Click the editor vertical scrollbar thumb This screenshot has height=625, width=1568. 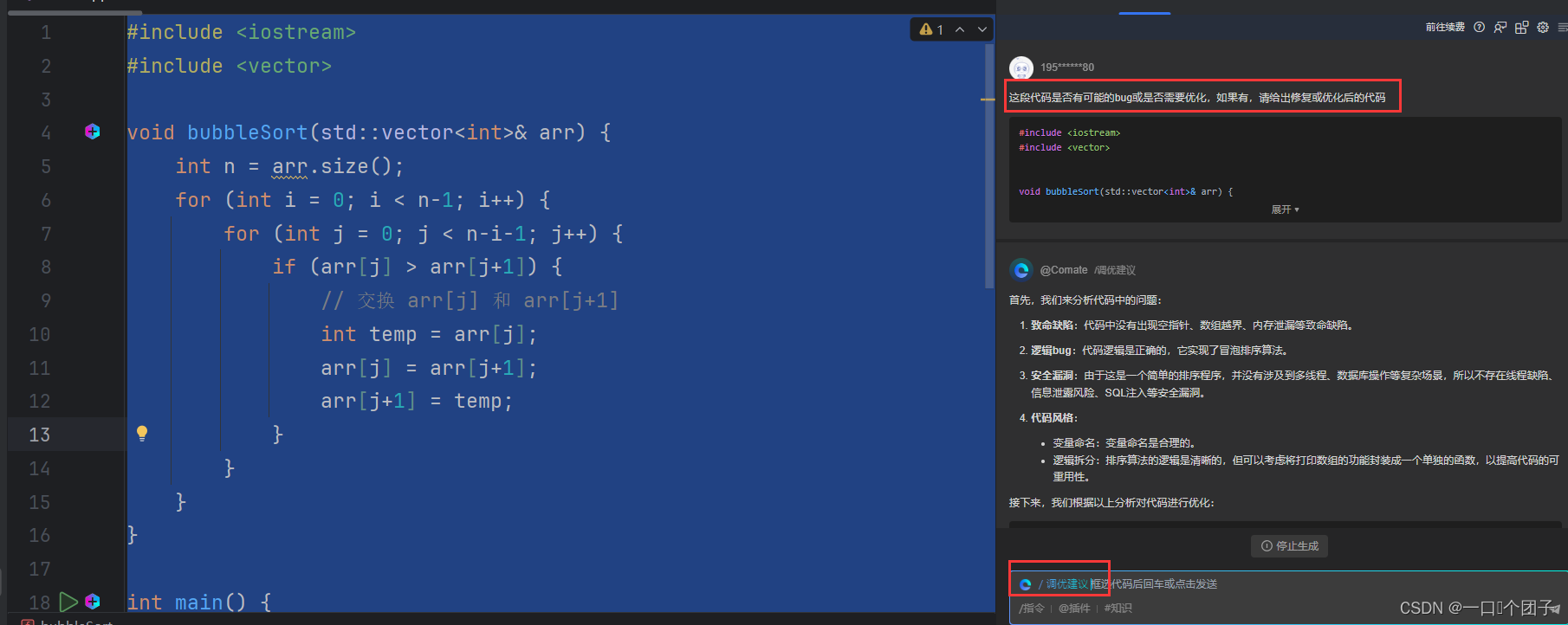(989, 166)
